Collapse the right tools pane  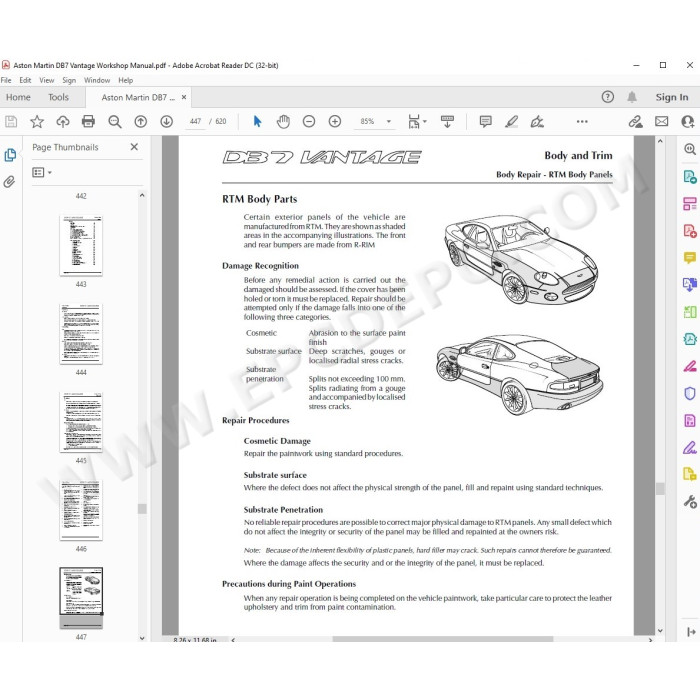(x=691, y=632)
